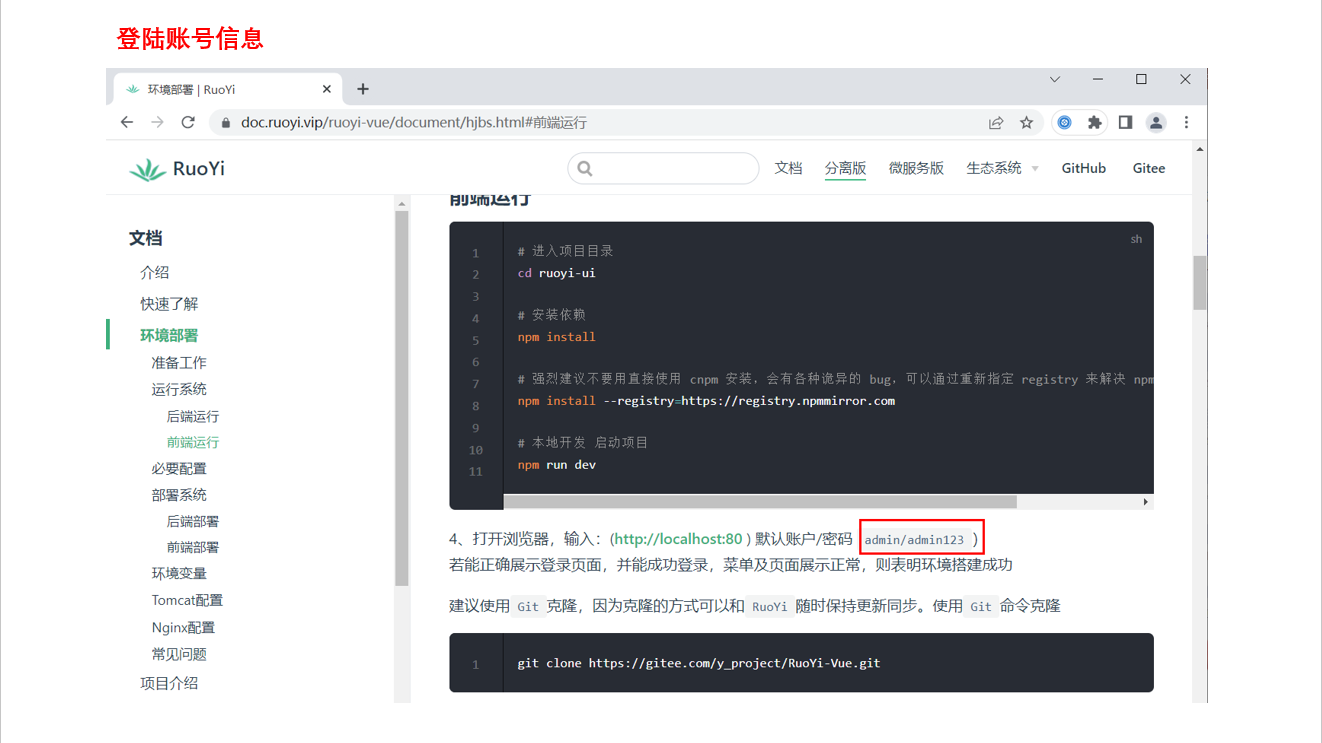Open the 微服务版 nav item
The height and width of the screenshot is (743, 1322).
pyautogui.click(x=916, y=168)
